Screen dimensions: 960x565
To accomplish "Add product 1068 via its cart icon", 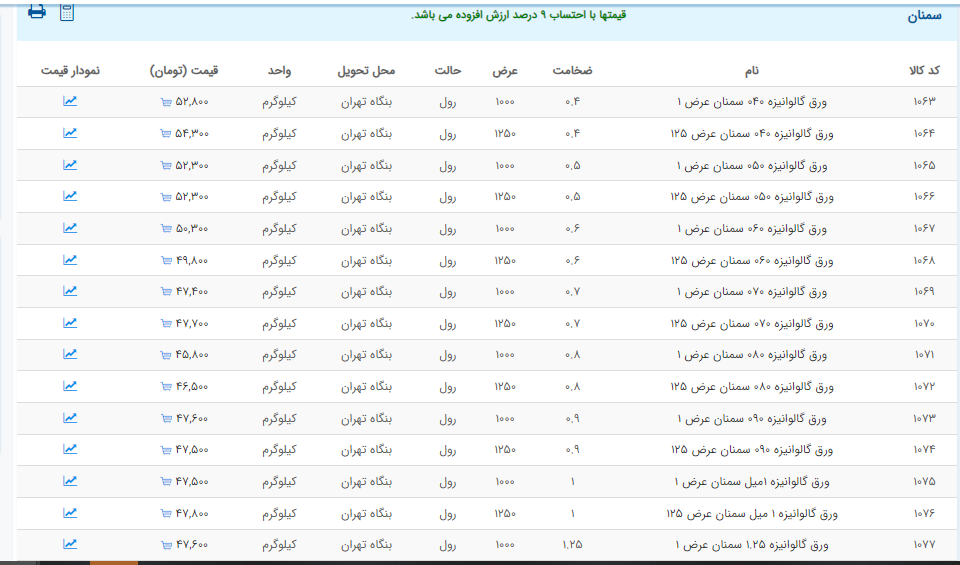I will coord(165,261).
